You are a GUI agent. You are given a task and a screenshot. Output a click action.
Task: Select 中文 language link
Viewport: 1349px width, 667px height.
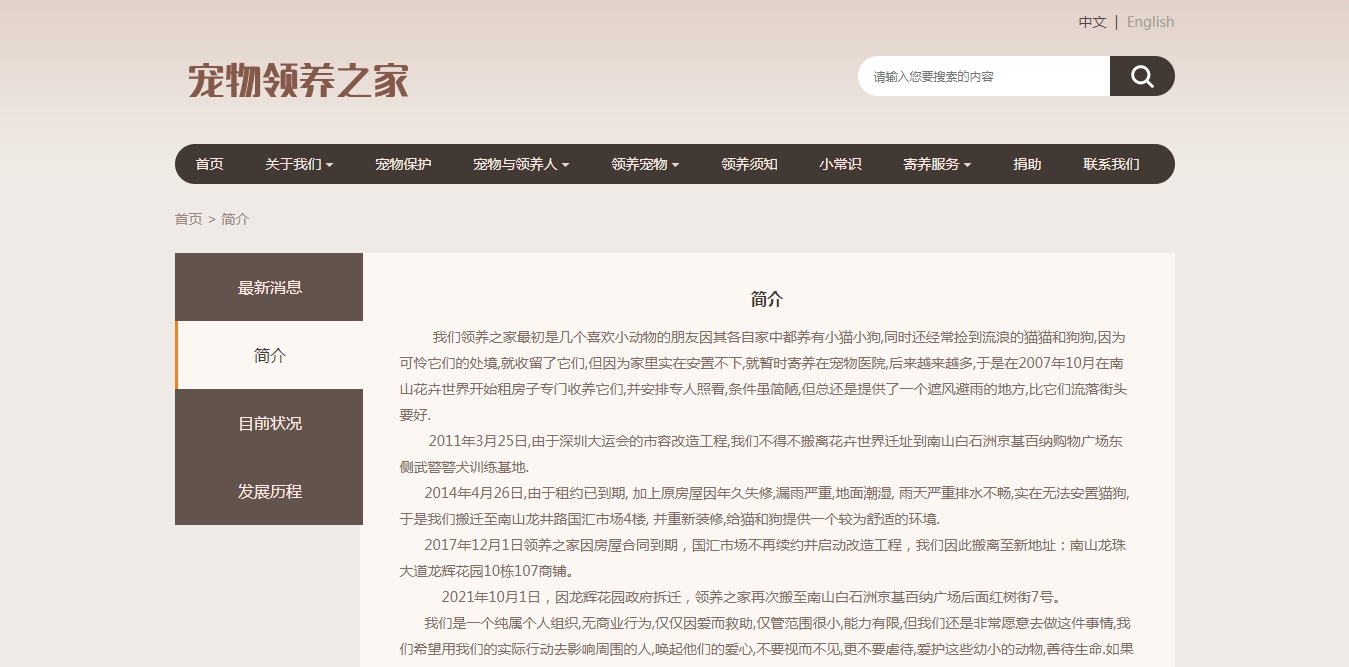(1092, 22)
